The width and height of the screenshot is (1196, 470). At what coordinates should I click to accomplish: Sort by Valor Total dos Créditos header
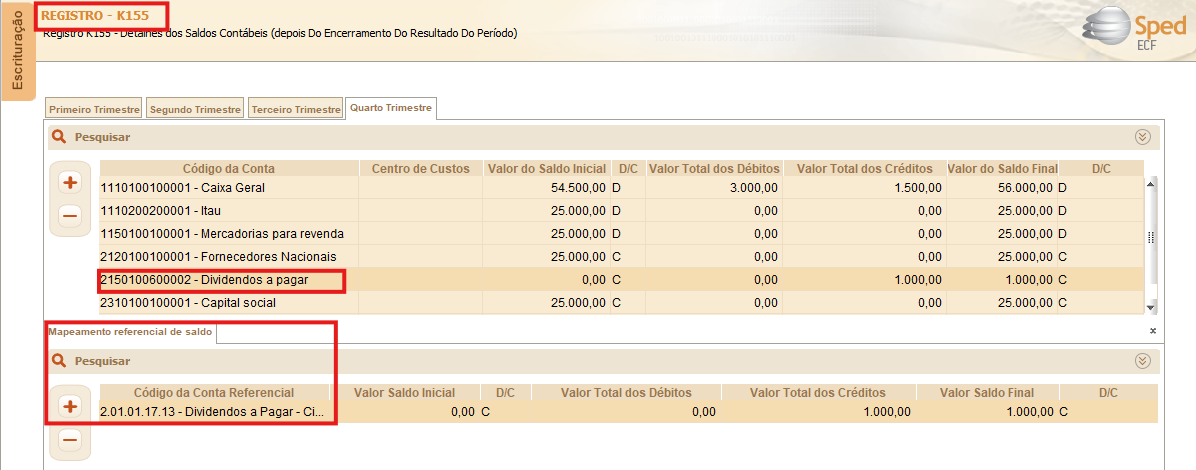click(864, 169)
